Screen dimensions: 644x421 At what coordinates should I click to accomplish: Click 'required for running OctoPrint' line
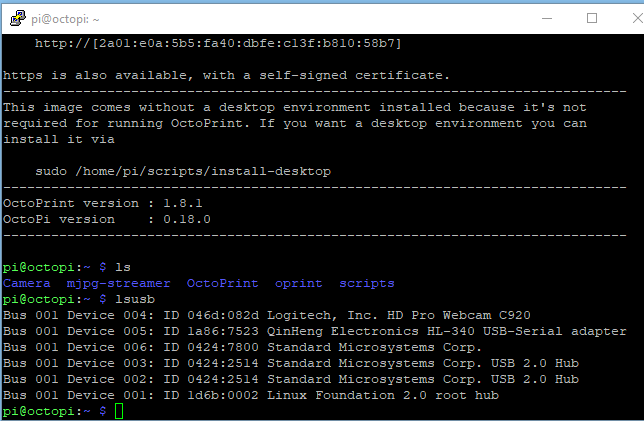[295, 124]
